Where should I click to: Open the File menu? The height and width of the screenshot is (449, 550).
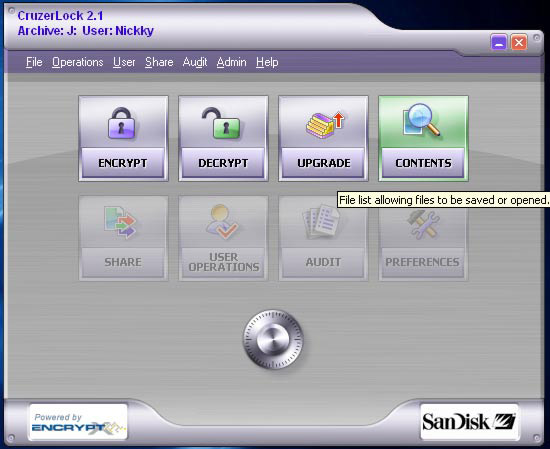coord(34,62)
